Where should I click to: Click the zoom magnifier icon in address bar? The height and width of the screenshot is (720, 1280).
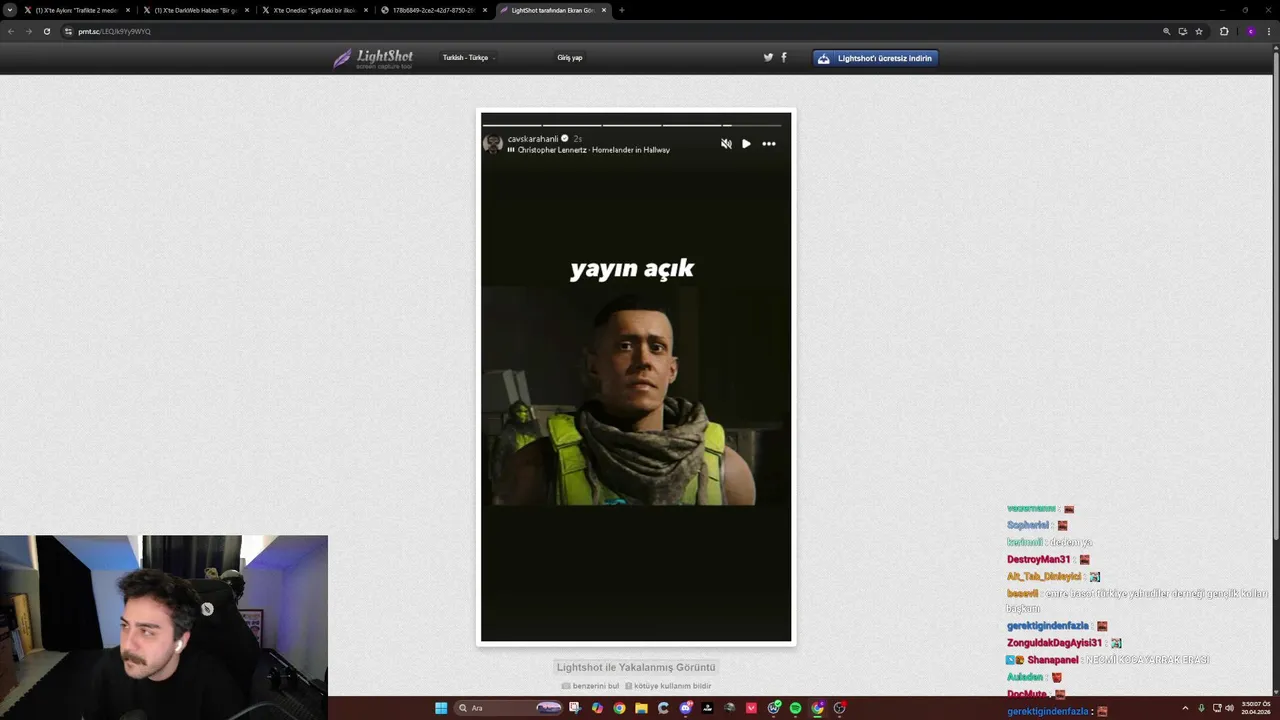(1166, 31)
